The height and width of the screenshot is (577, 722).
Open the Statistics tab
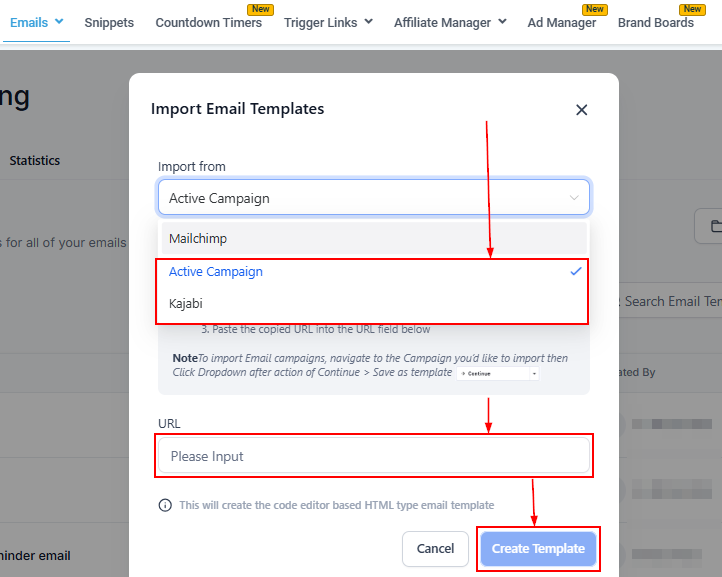[35, 160]
